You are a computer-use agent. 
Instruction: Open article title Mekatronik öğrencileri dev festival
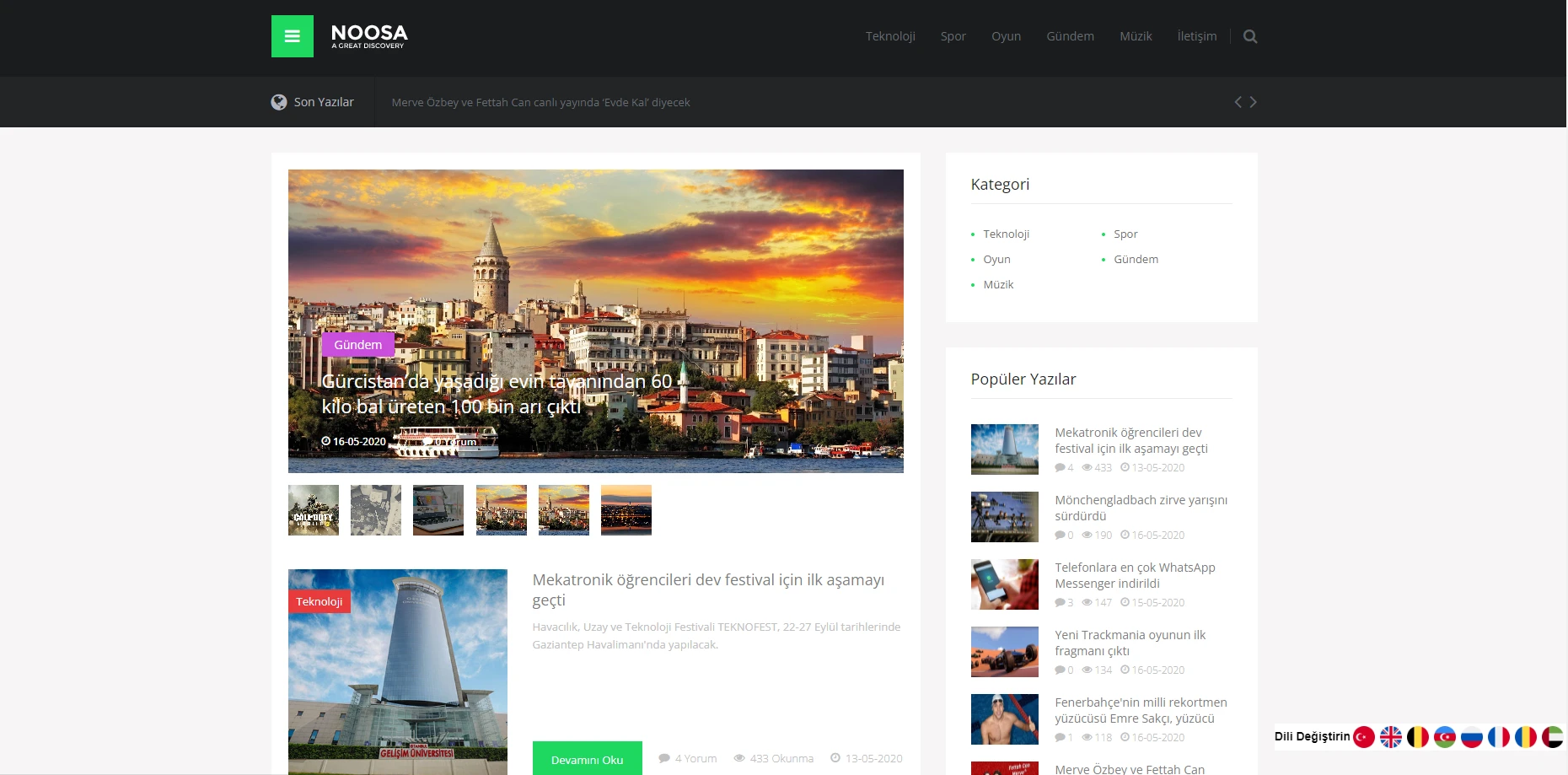708,589
